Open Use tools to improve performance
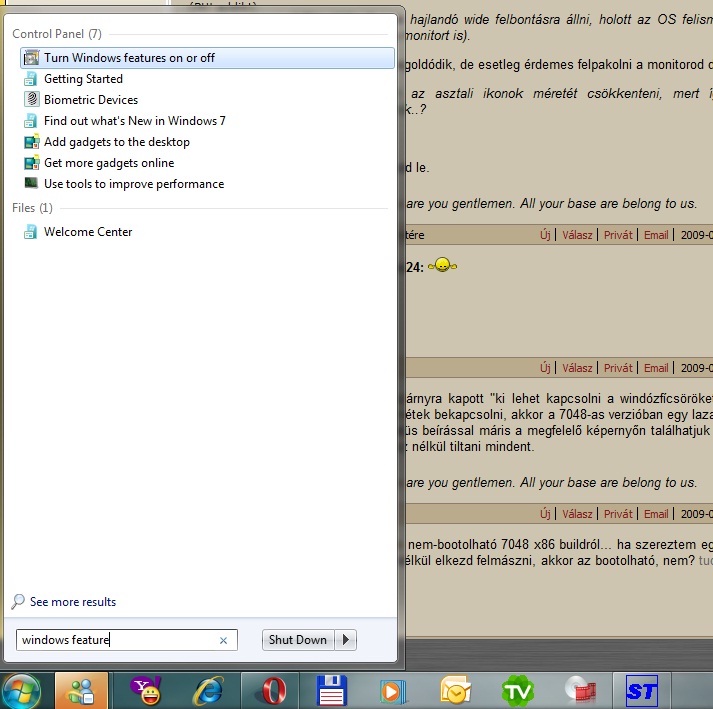 pyautogui.click(x=134, y=184)
